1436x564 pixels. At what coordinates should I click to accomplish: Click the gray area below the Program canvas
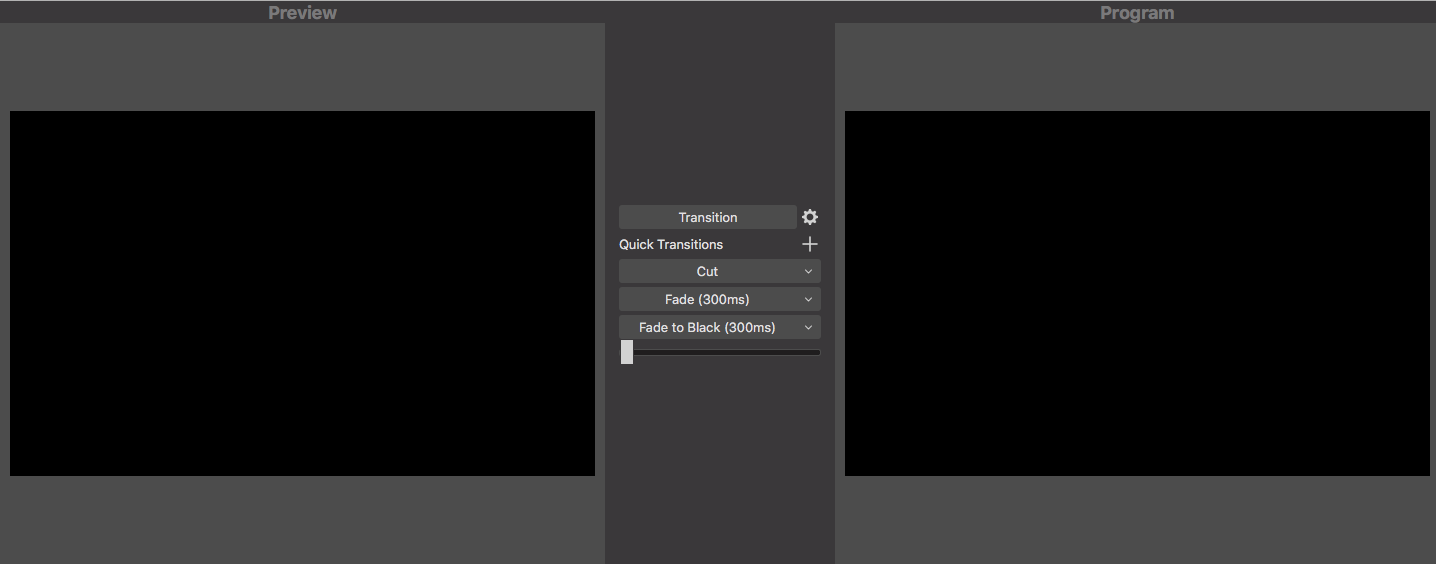coord(1137,520)
